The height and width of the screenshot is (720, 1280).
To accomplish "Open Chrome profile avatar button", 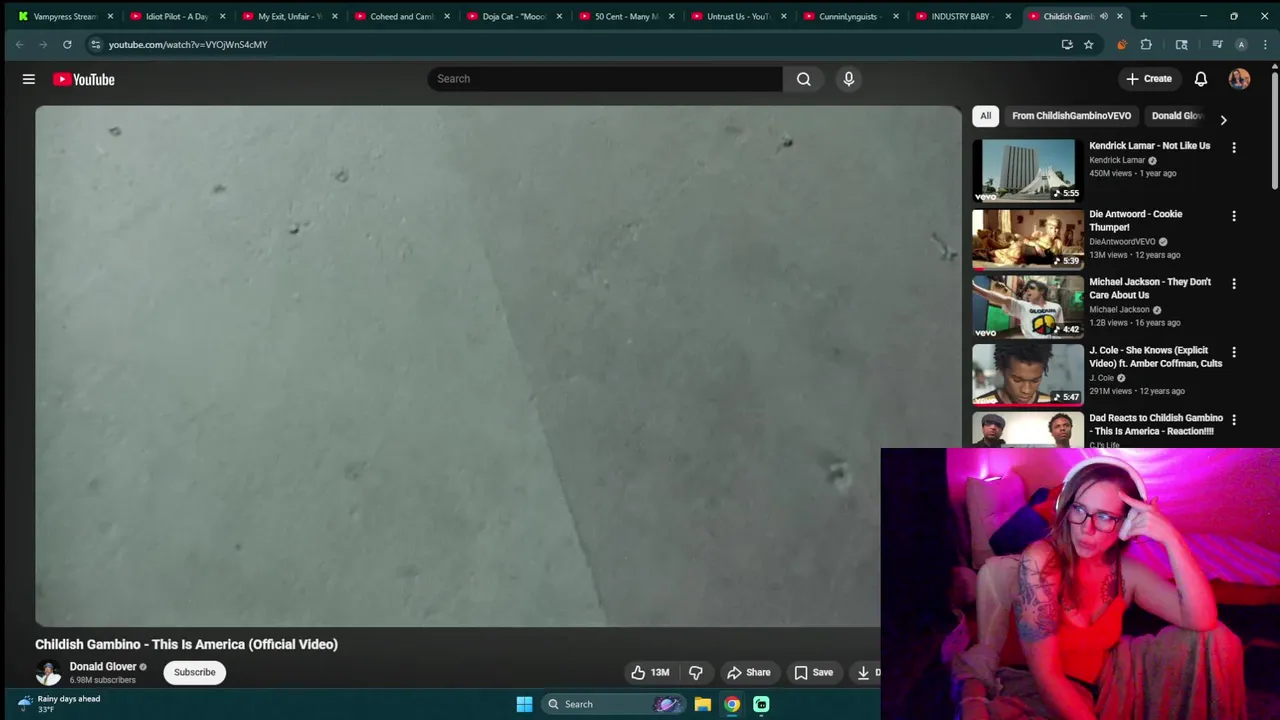I will tap(1241, 44).
